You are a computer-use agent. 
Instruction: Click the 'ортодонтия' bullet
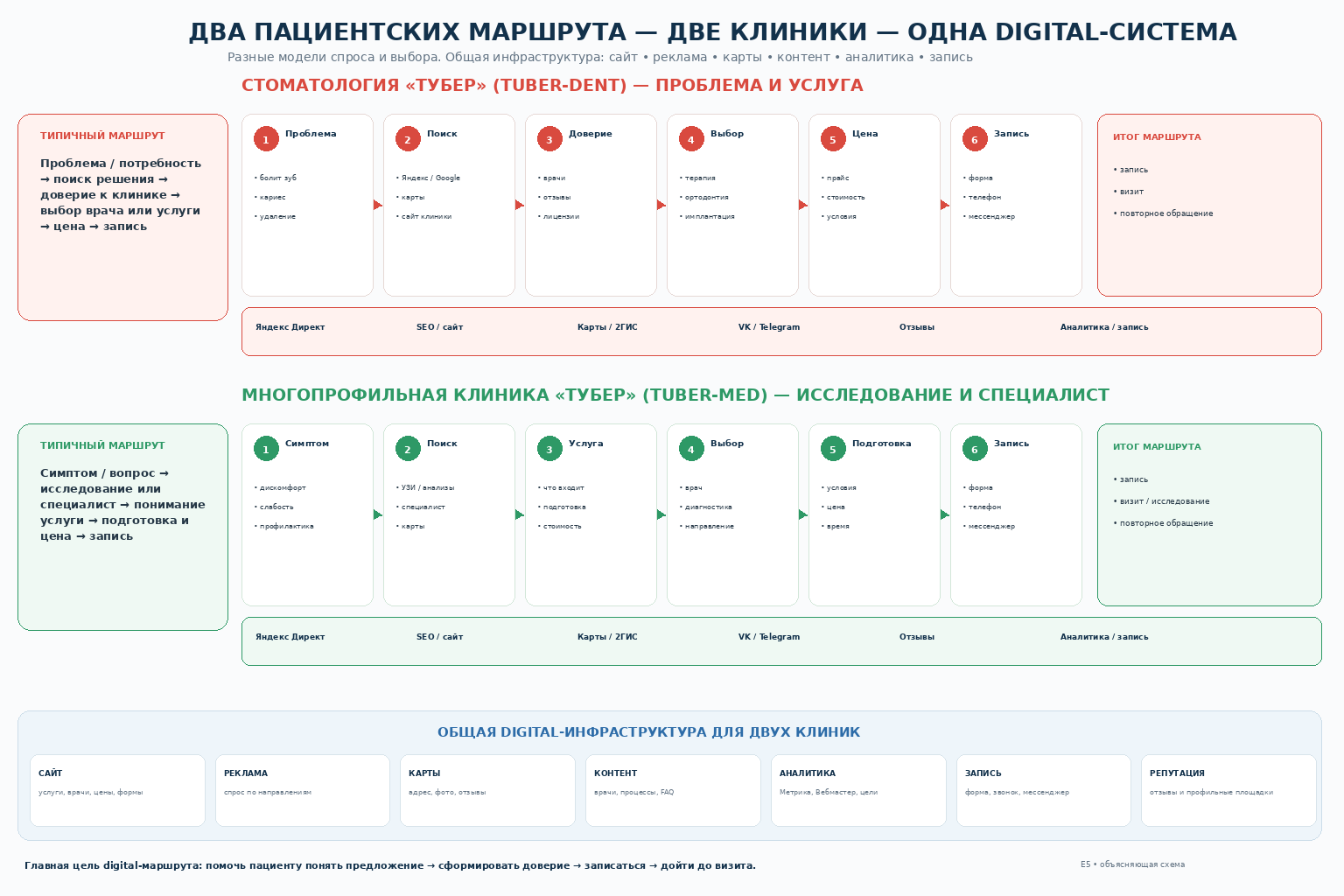(704, 198)
